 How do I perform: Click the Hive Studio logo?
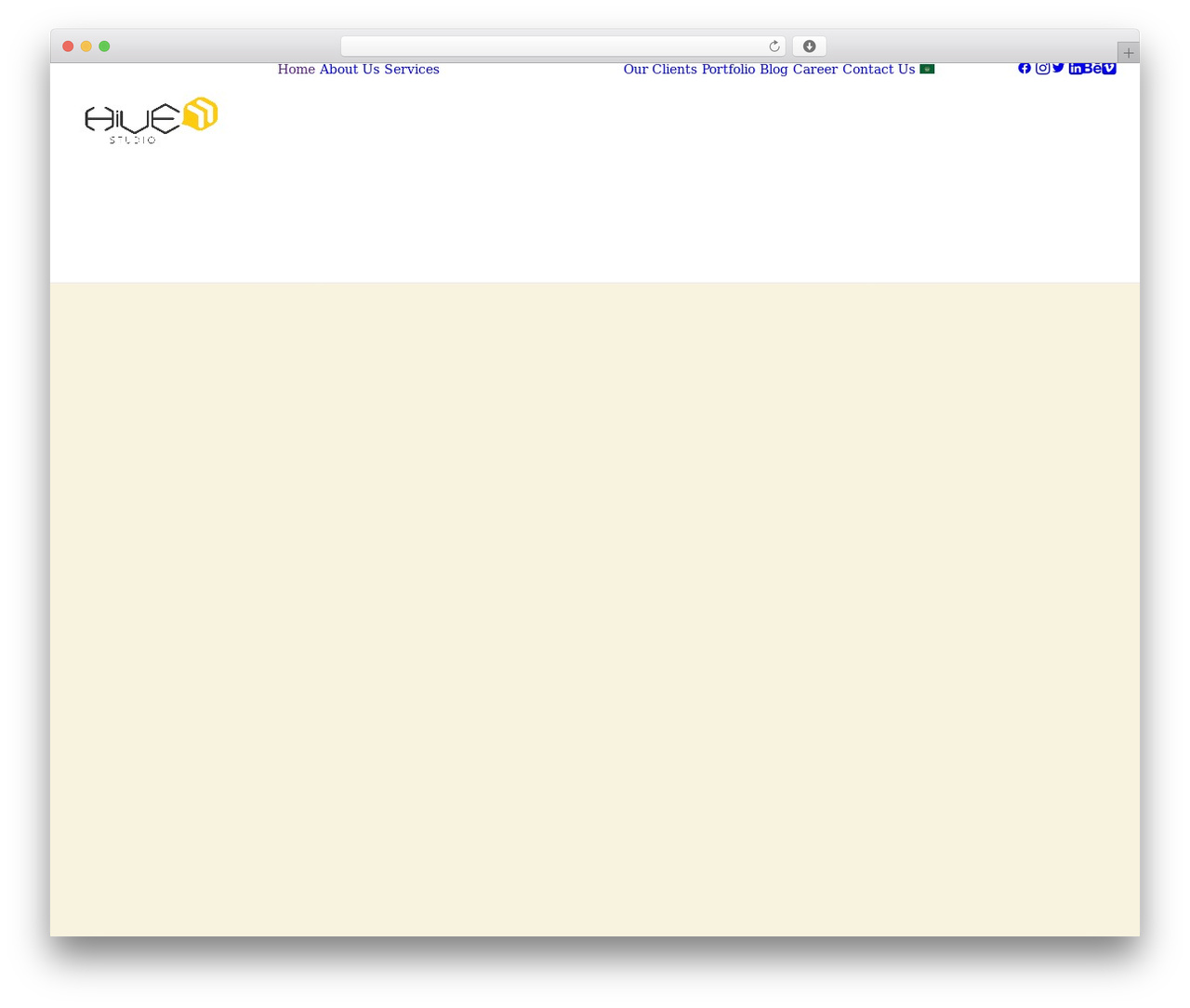(x=152, y=120)
